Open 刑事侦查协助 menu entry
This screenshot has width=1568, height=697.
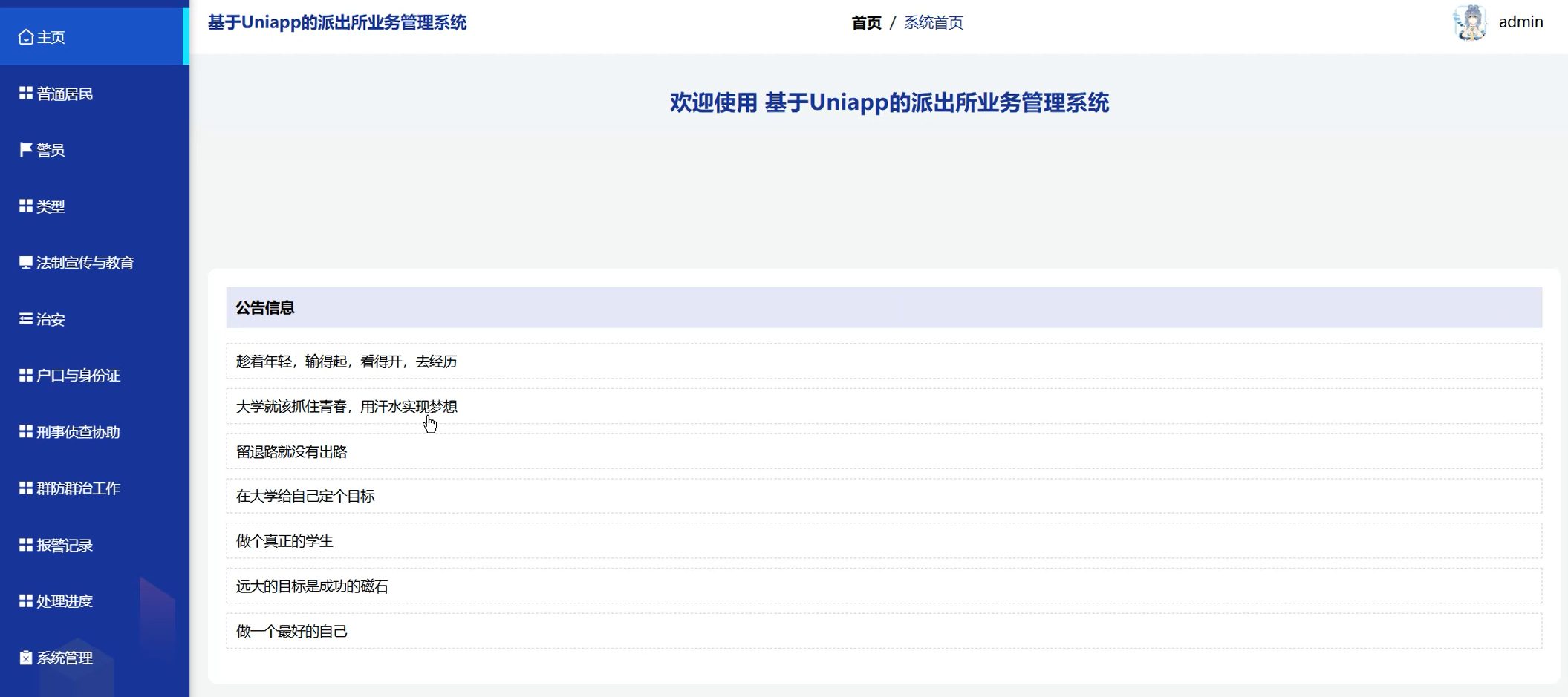pos(94,432)
